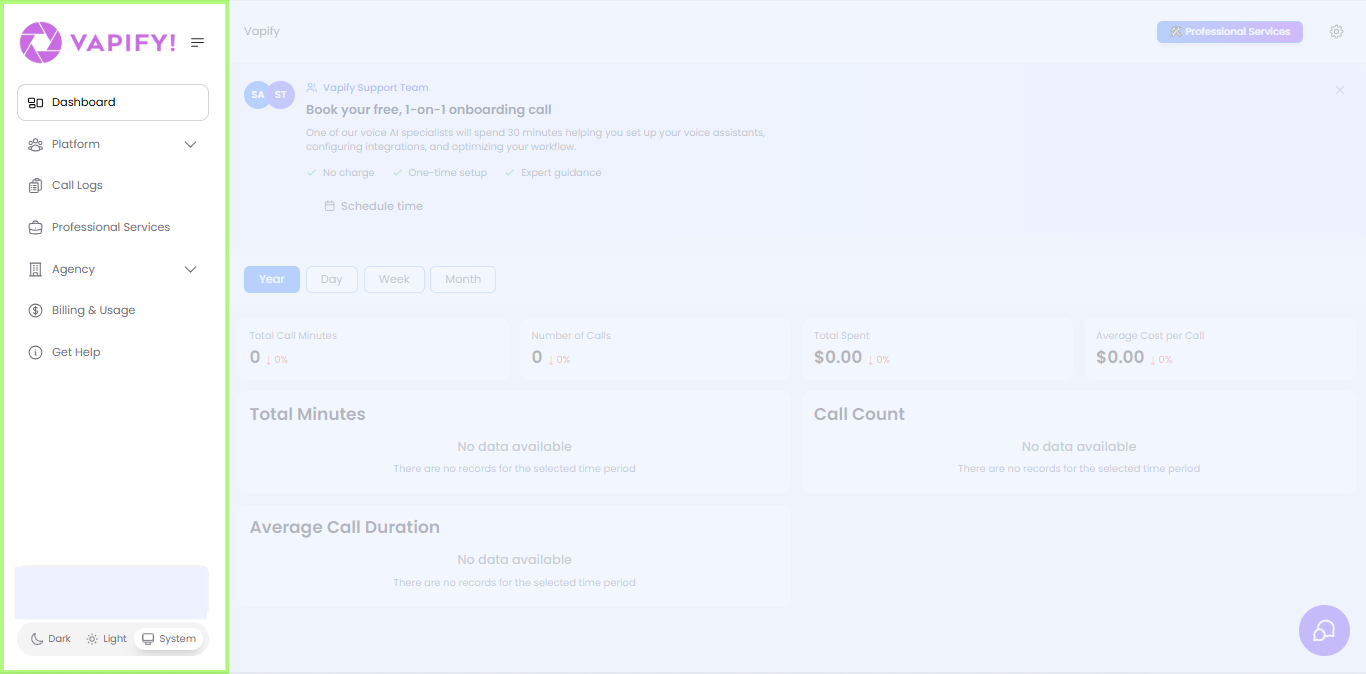
Task: Click the Number of Calls stat card
Action: coord(655,349)
